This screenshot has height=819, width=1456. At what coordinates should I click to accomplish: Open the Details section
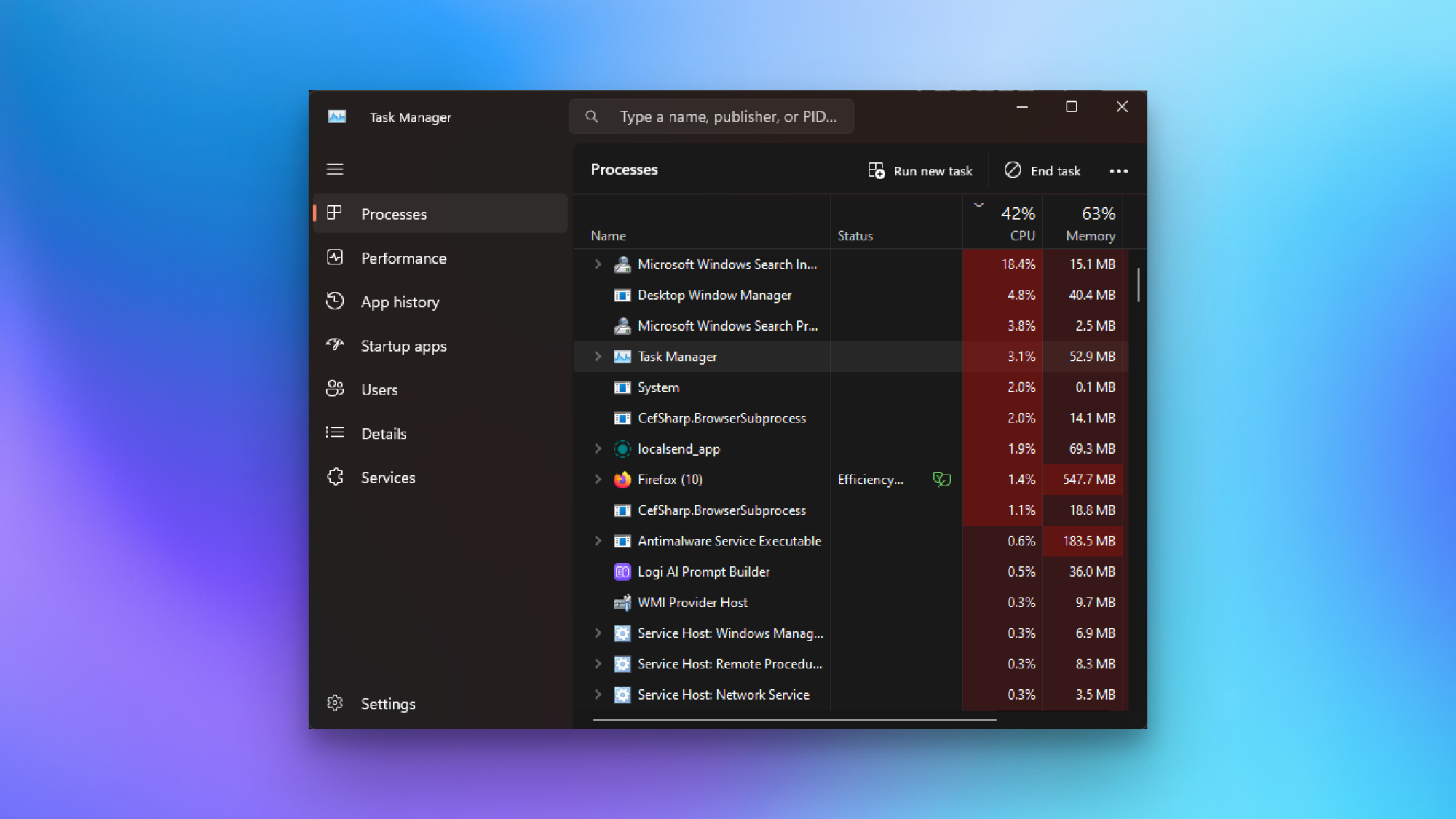[383, 433]
